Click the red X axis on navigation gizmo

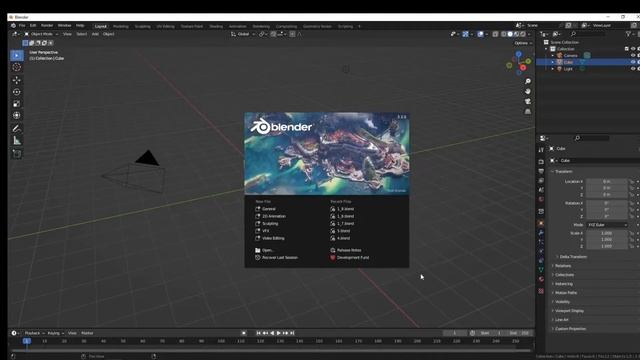click(x=523, y=67)
